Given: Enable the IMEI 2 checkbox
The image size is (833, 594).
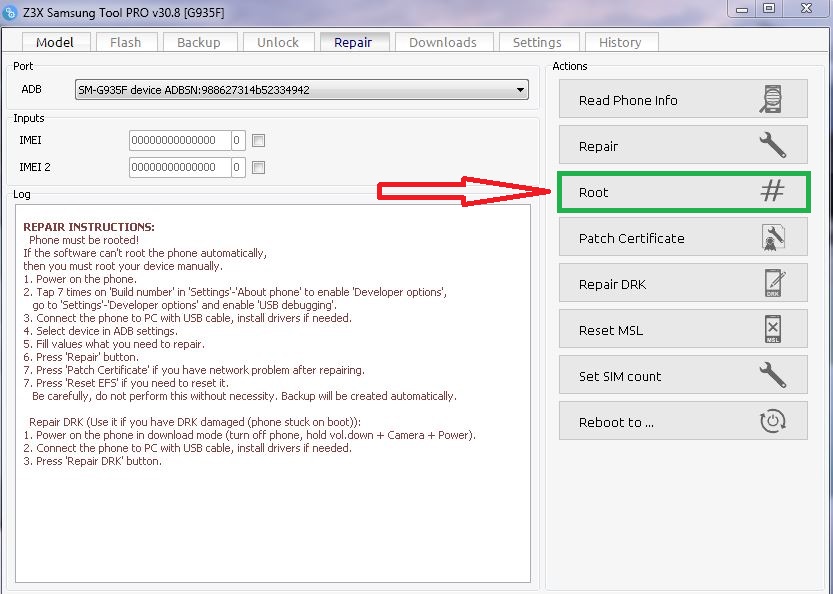Looking at the screenshot, I should (x=258, y=167).
